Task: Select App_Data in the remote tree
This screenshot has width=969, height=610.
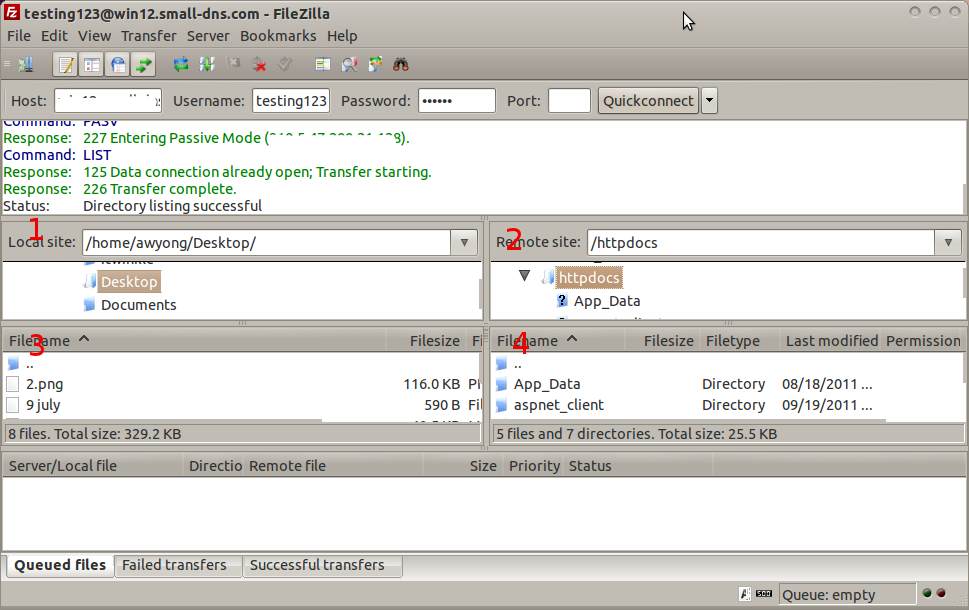Action: (607, 301)
